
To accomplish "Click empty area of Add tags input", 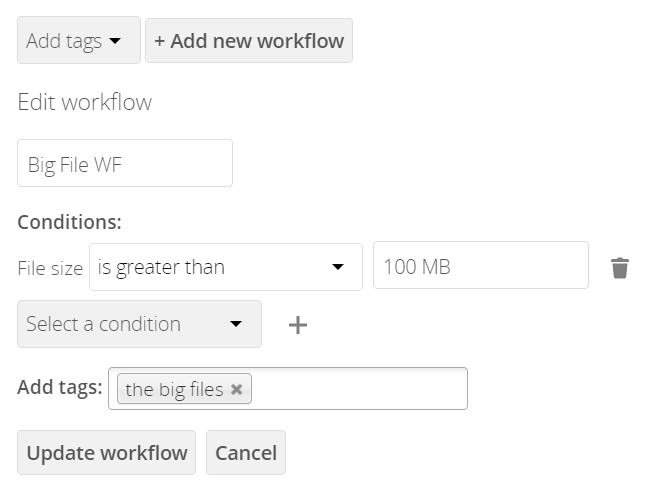I will (359, 389).
